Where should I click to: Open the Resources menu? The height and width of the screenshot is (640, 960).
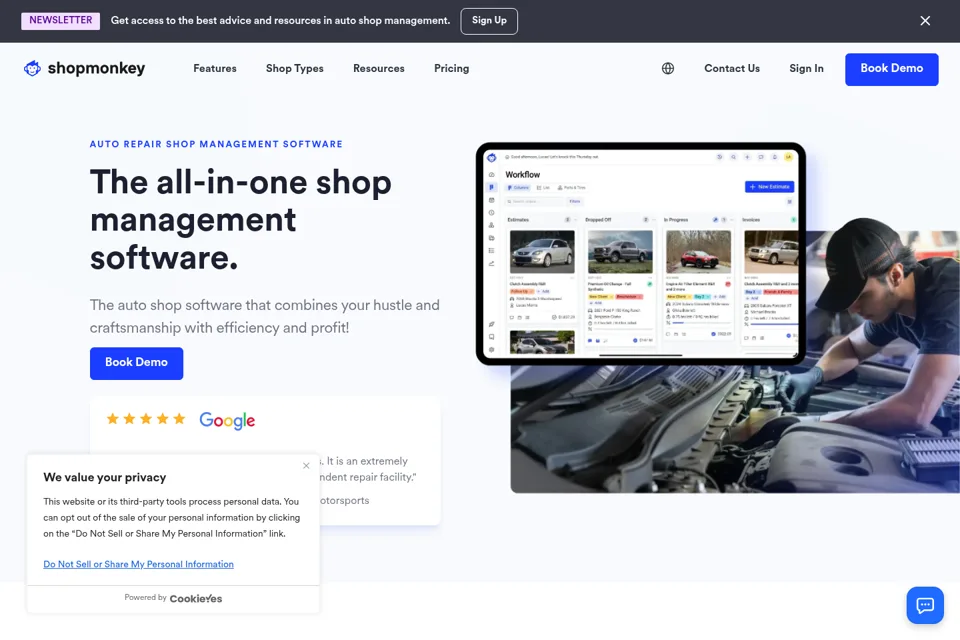tap(378, 69)
